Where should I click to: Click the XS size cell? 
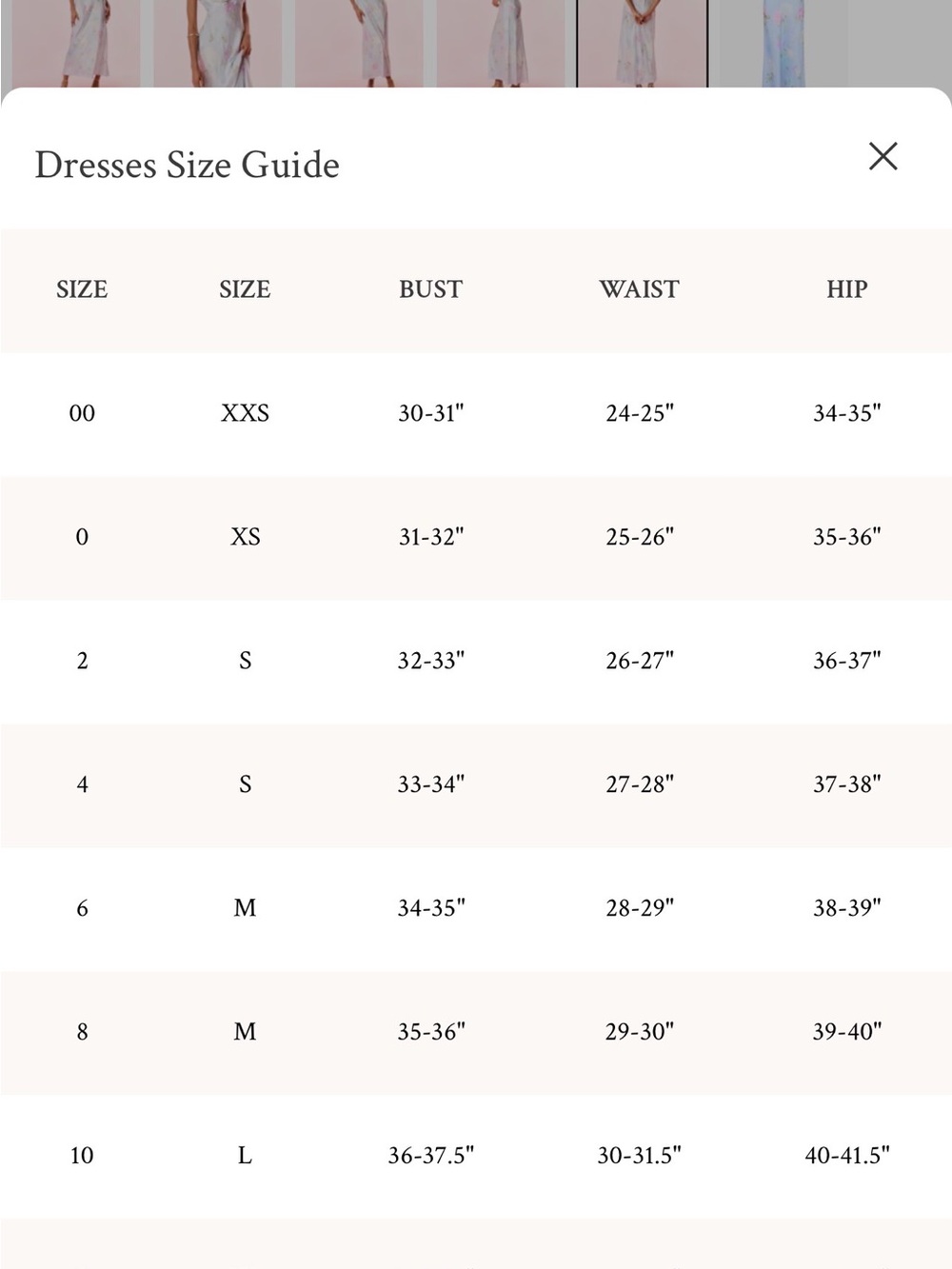(x=245, y=537)
